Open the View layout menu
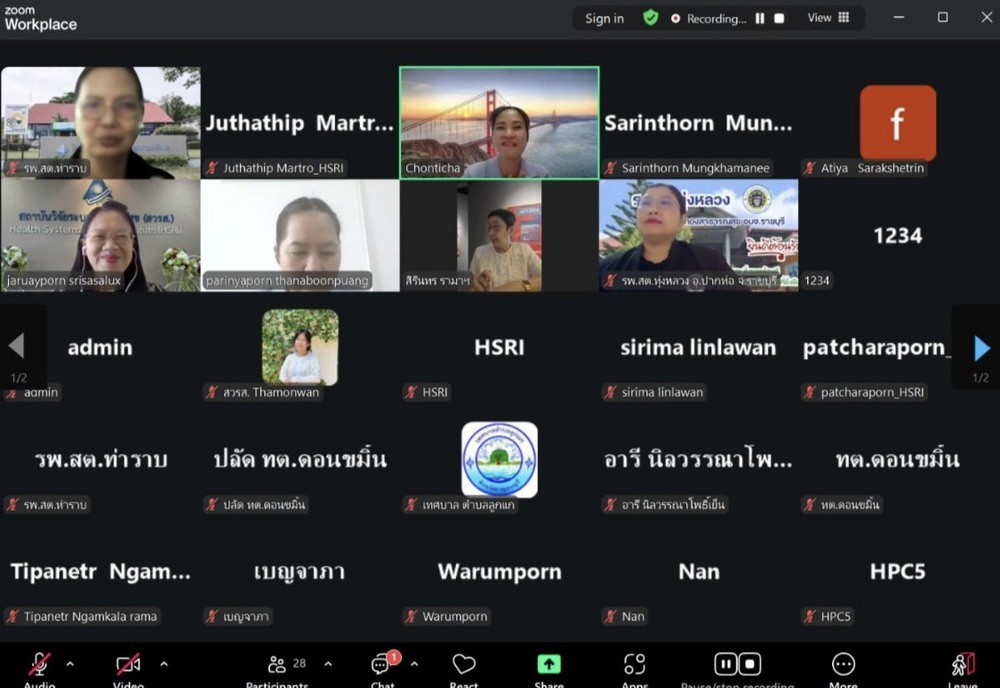The image size is (1000, 688). (x=828, y=18)
